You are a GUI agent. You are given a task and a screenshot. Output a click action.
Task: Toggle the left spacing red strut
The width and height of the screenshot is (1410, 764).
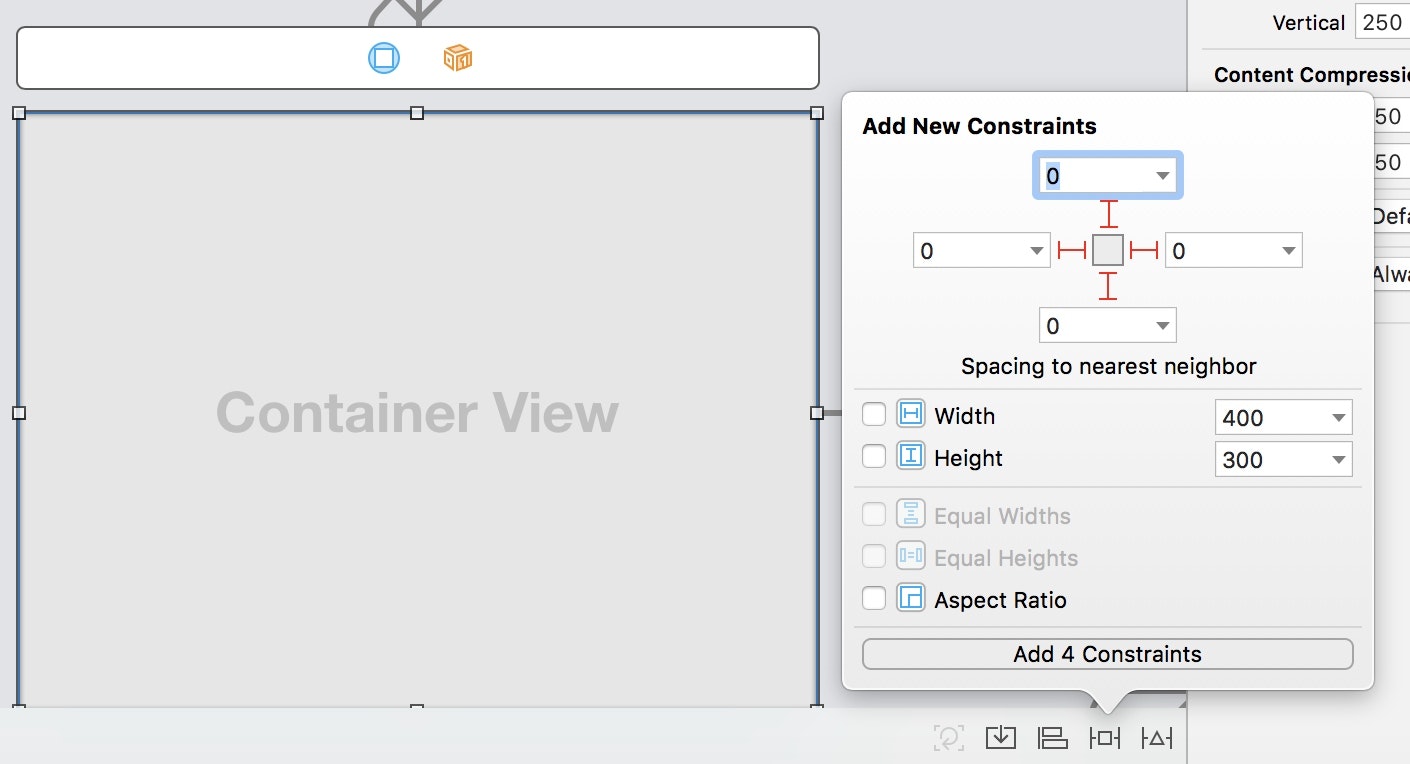click(1072, 250)
